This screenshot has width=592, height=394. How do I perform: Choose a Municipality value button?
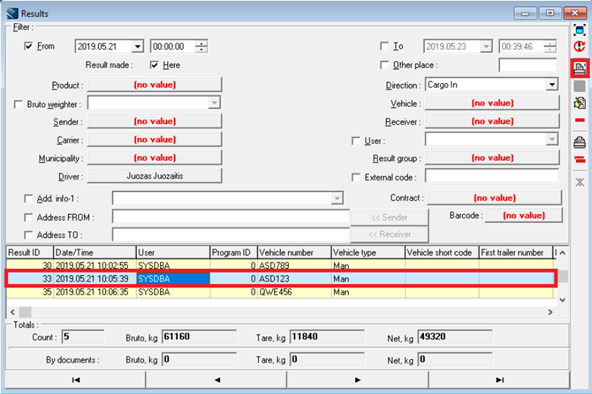pos(154,157)
